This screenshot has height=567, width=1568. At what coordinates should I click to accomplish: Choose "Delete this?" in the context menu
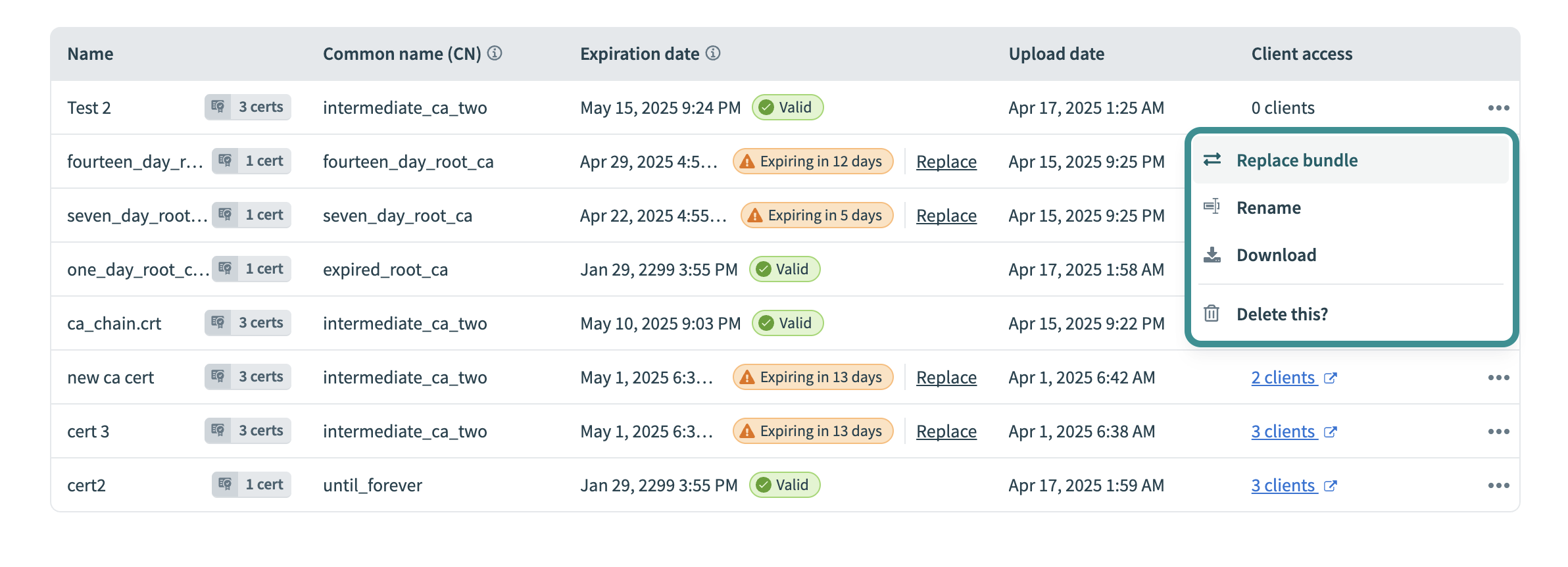pos(1283,314)
